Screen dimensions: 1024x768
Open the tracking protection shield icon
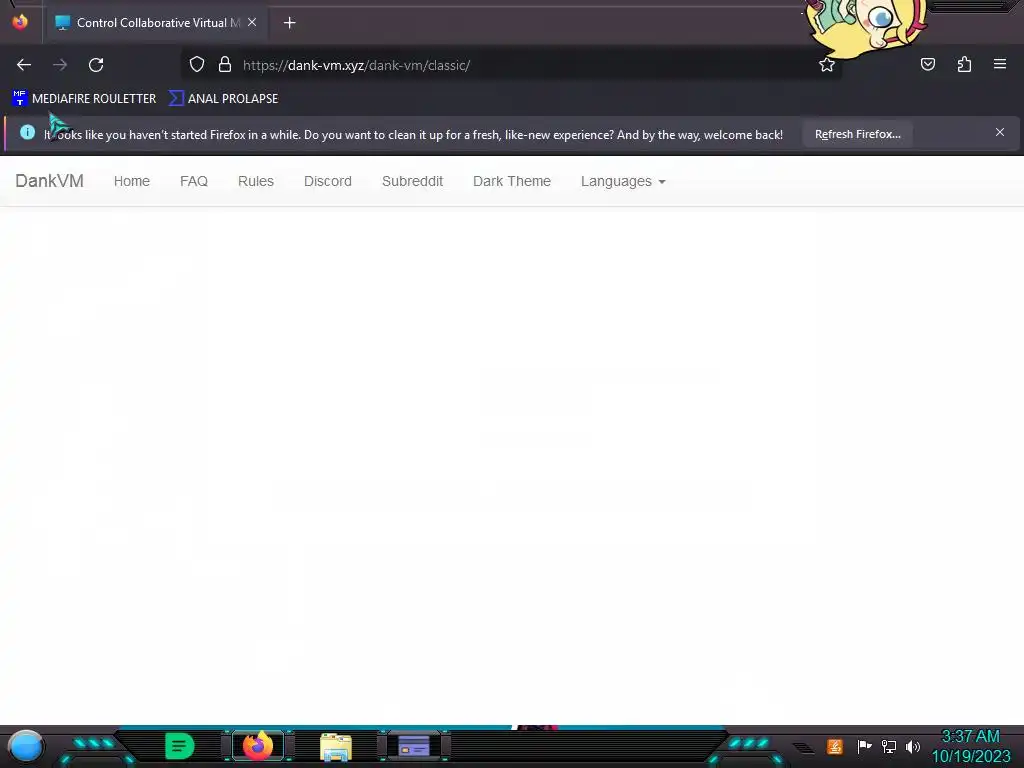pyautogui.click(x=197, y=64)
